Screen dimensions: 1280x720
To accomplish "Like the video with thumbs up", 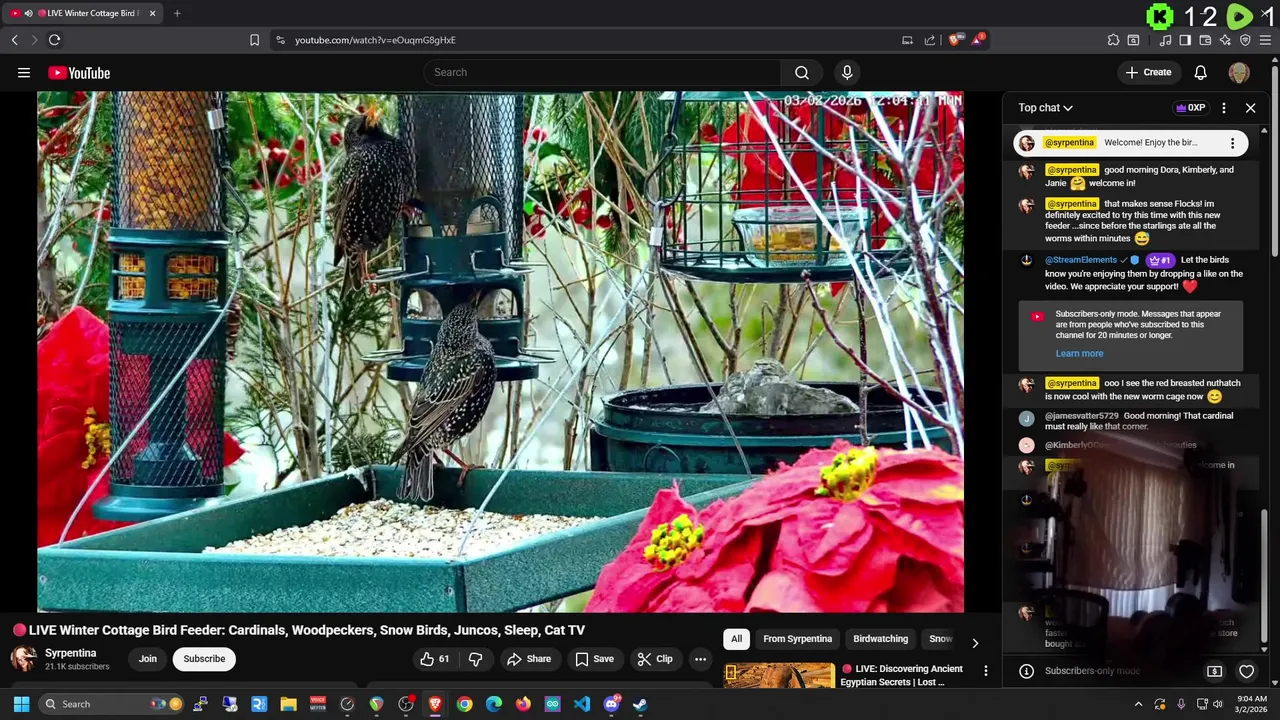I will coord(435,659).
